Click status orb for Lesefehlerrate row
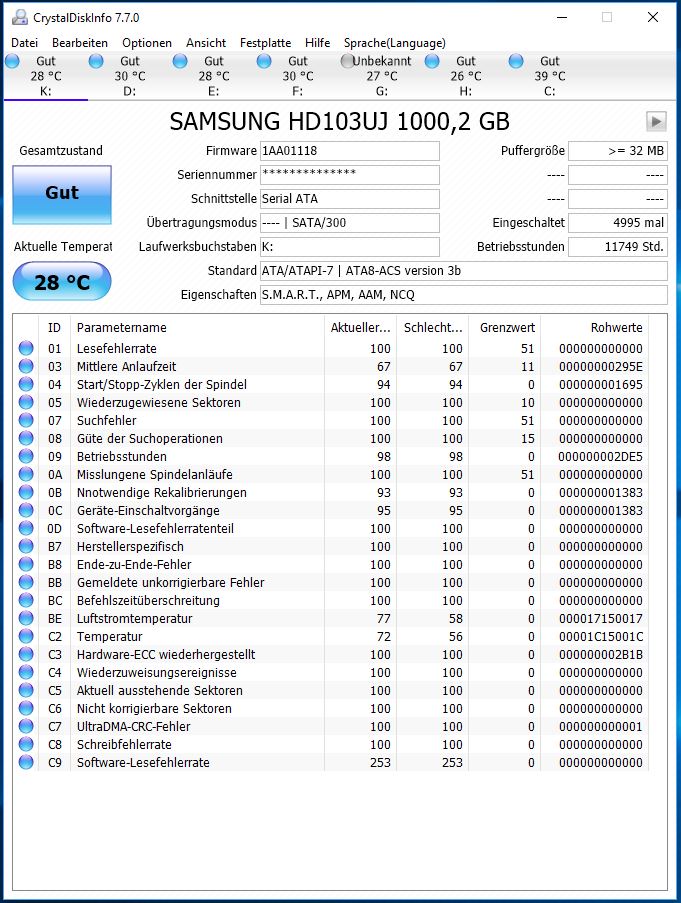 (x=26, y=348)
